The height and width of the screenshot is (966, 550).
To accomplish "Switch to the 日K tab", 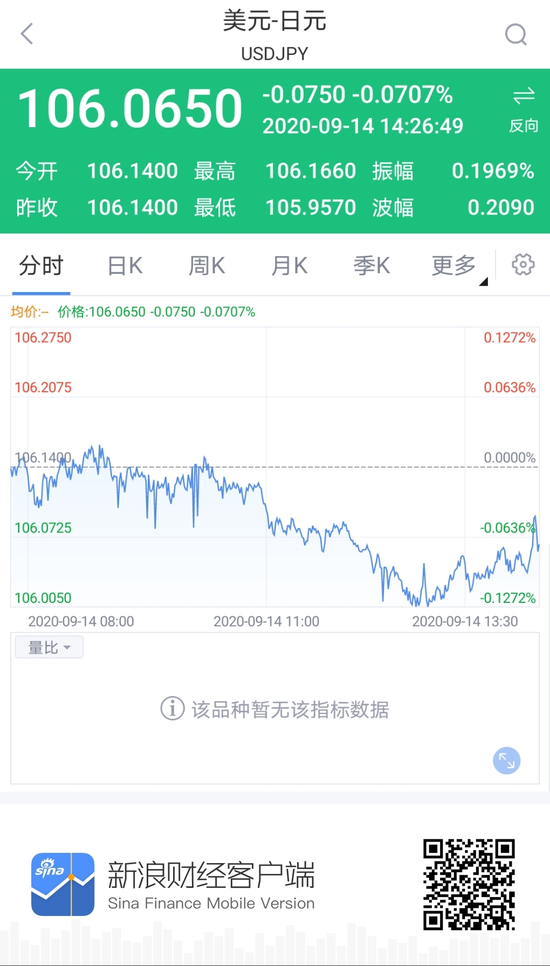I will coord(124,266).
